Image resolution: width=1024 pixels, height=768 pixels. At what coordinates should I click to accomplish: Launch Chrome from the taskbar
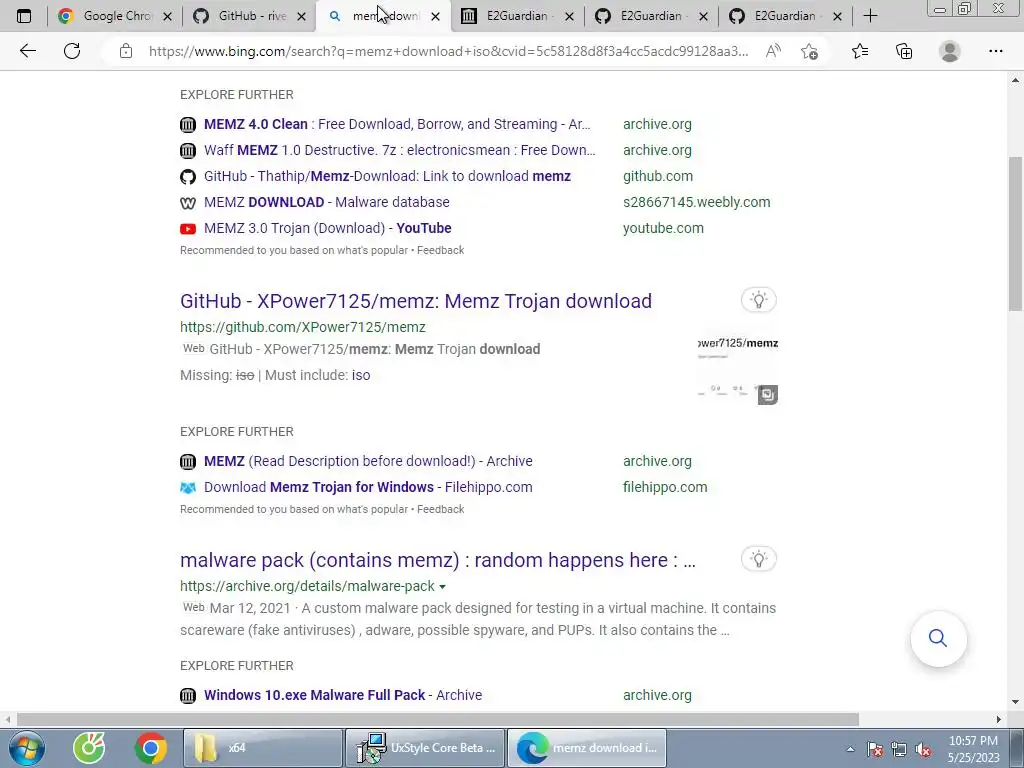(x=151, y=748)
